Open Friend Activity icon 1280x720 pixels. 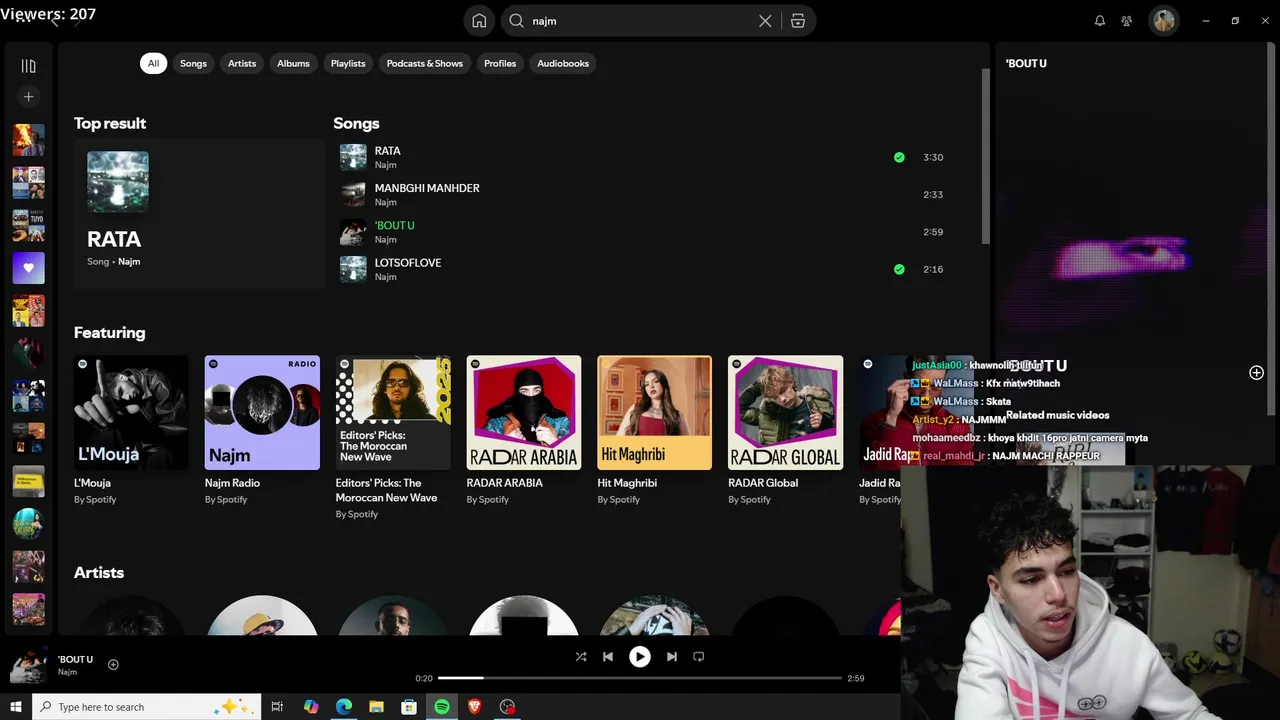1127,21
